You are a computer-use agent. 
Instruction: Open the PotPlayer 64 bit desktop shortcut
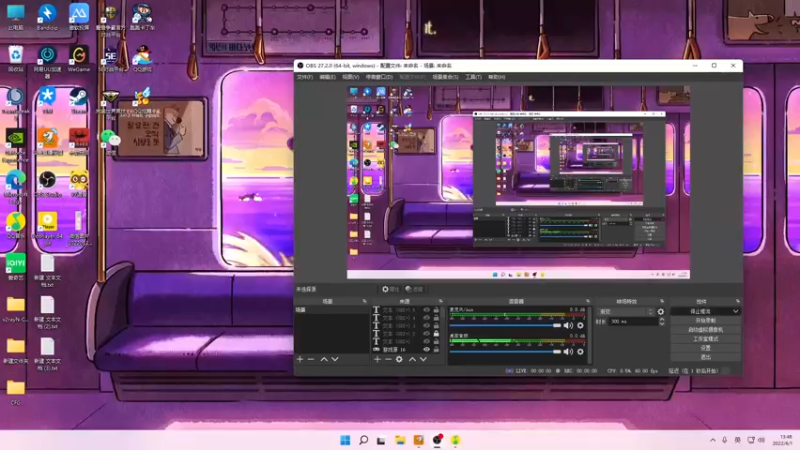click(x=47, y=229)
